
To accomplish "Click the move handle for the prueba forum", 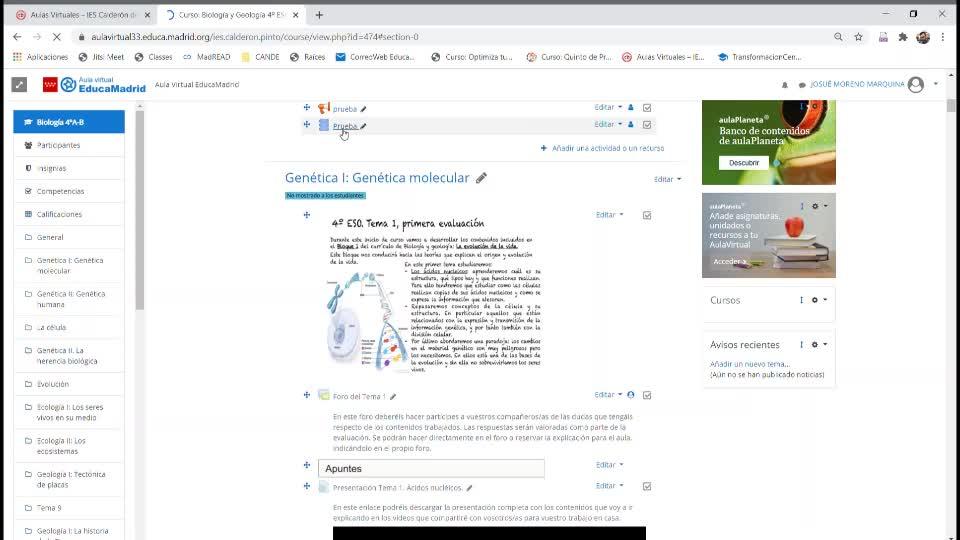I will 307,108.
